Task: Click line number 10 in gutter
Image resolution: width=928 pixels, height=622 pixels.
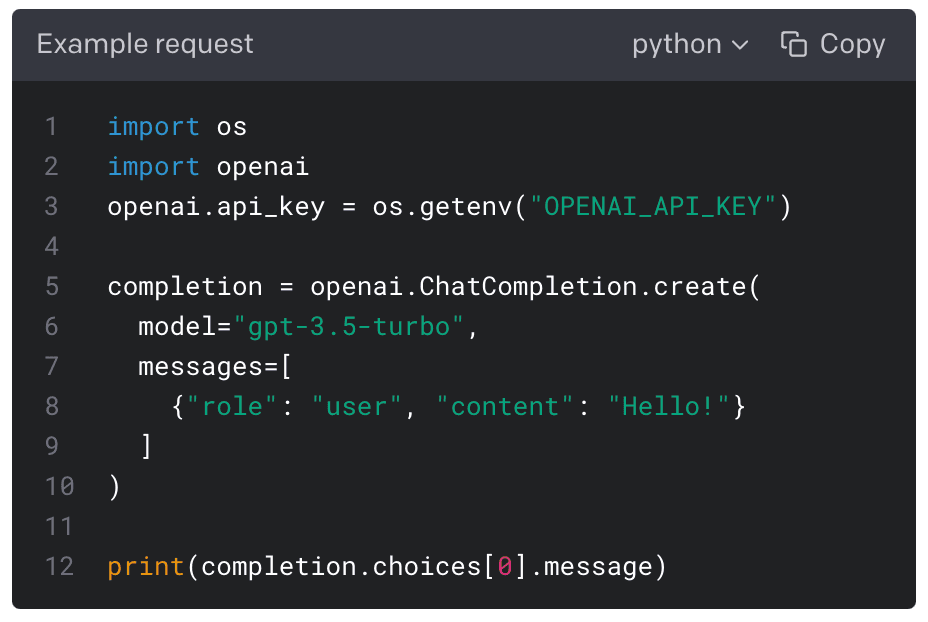Action: tap(59, 487)
